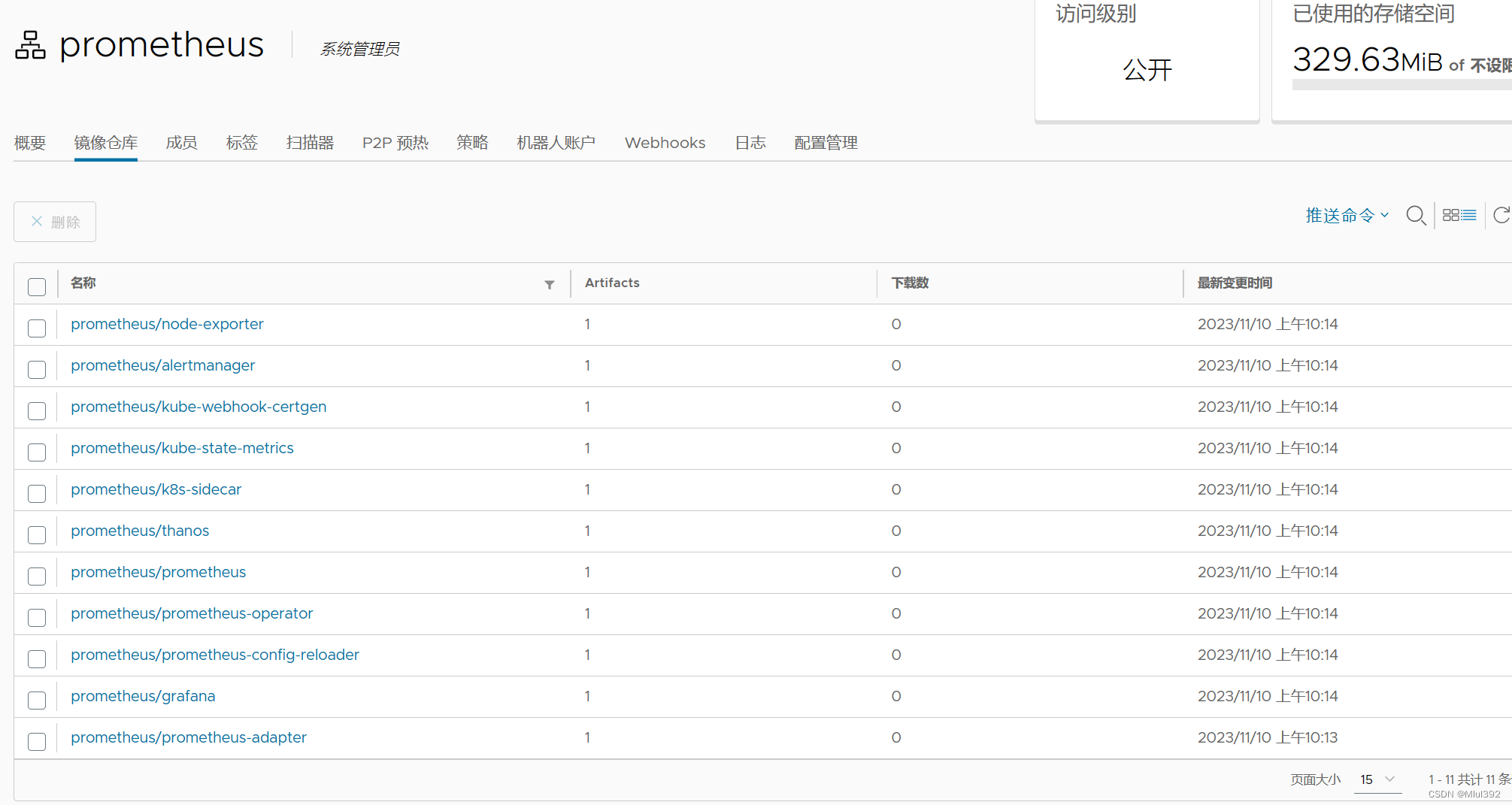Open the search box for repositories
The image size is (1512, 805).
pos(1417,216)
